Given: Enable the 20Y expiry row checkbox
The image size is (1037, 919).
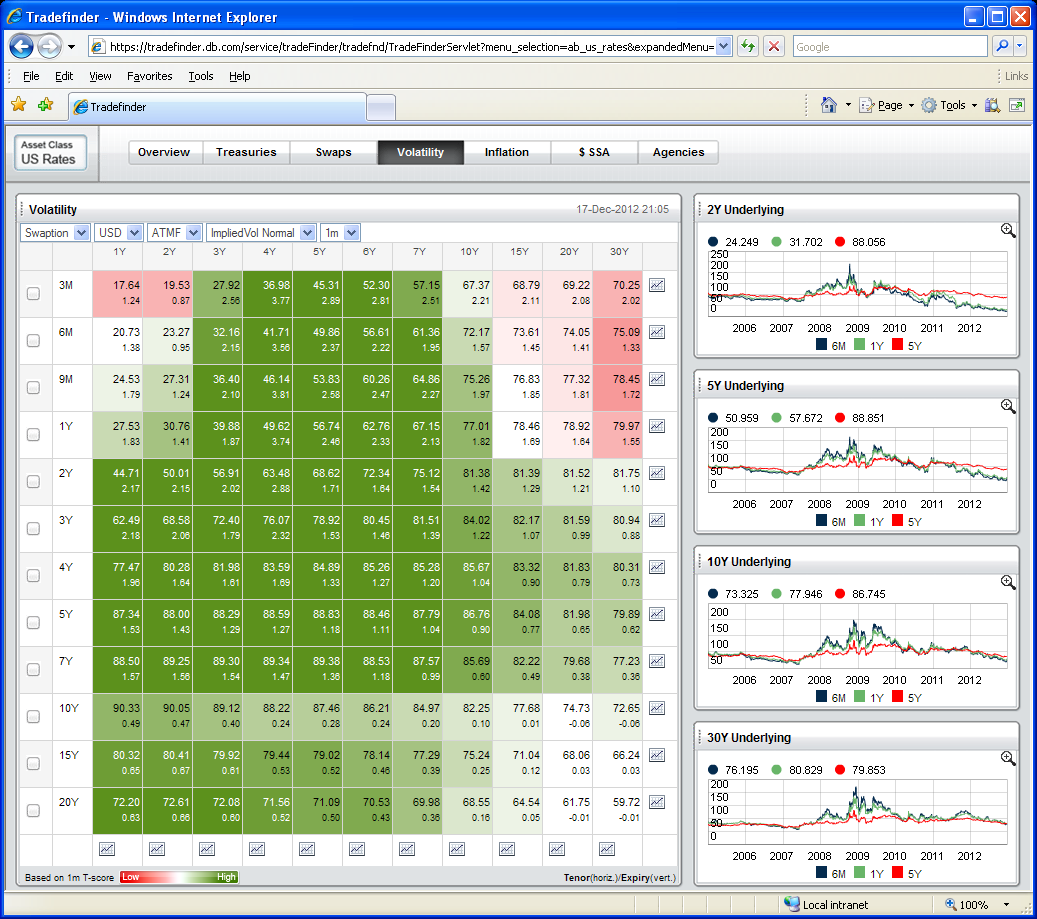Looking at the screenshot, I should tap(33, 810).
